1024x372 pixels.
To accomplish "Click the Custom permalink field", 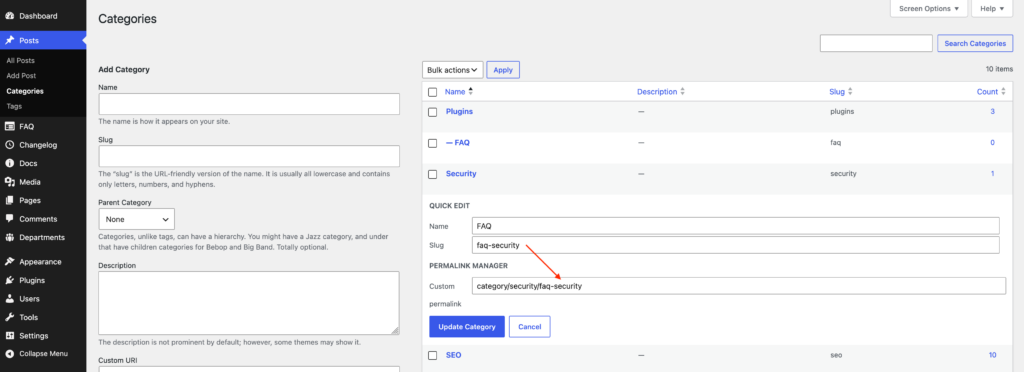I will [x=739, y=286].
